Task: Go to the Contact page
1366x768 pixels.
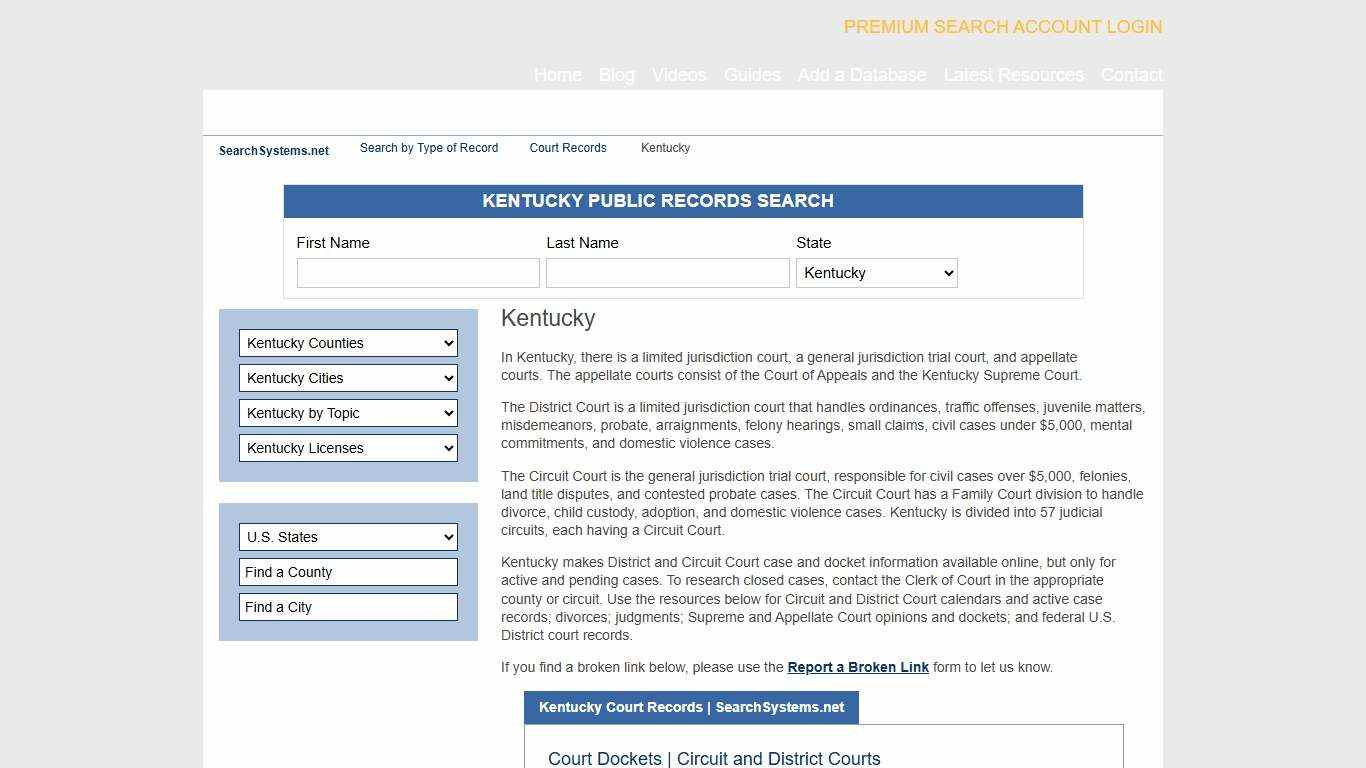Action: point(1131,75)
